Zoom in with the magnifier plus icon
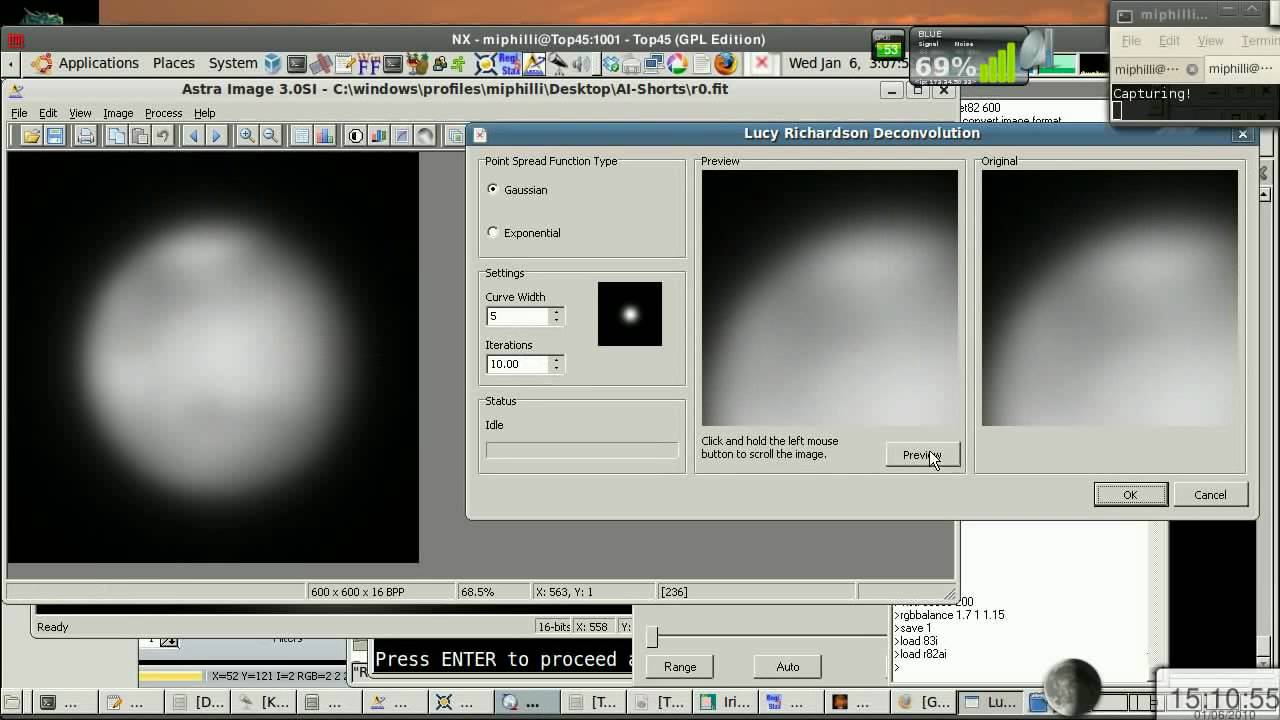1280x720 pixels. [x=247, y=136]
